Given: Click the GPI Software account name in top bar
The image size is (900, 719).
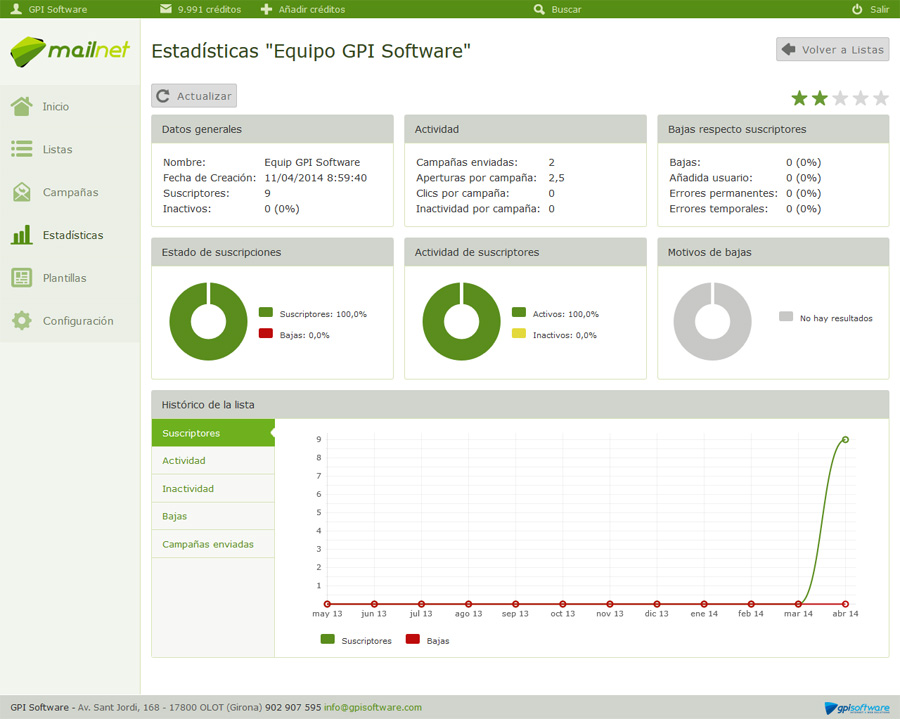Looking at the screenshot, I should [58, 10].
